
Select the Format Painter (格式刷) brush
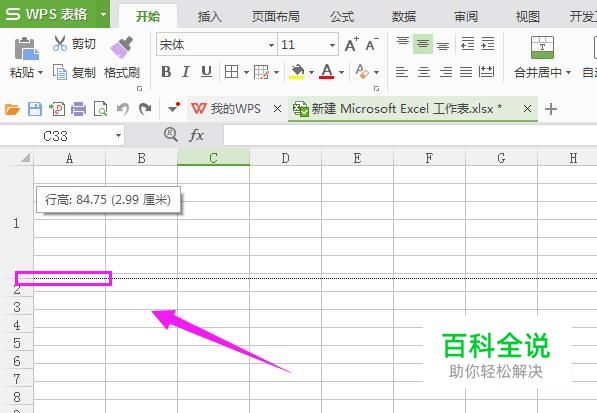pyautogui.click(x=122, y=48)
